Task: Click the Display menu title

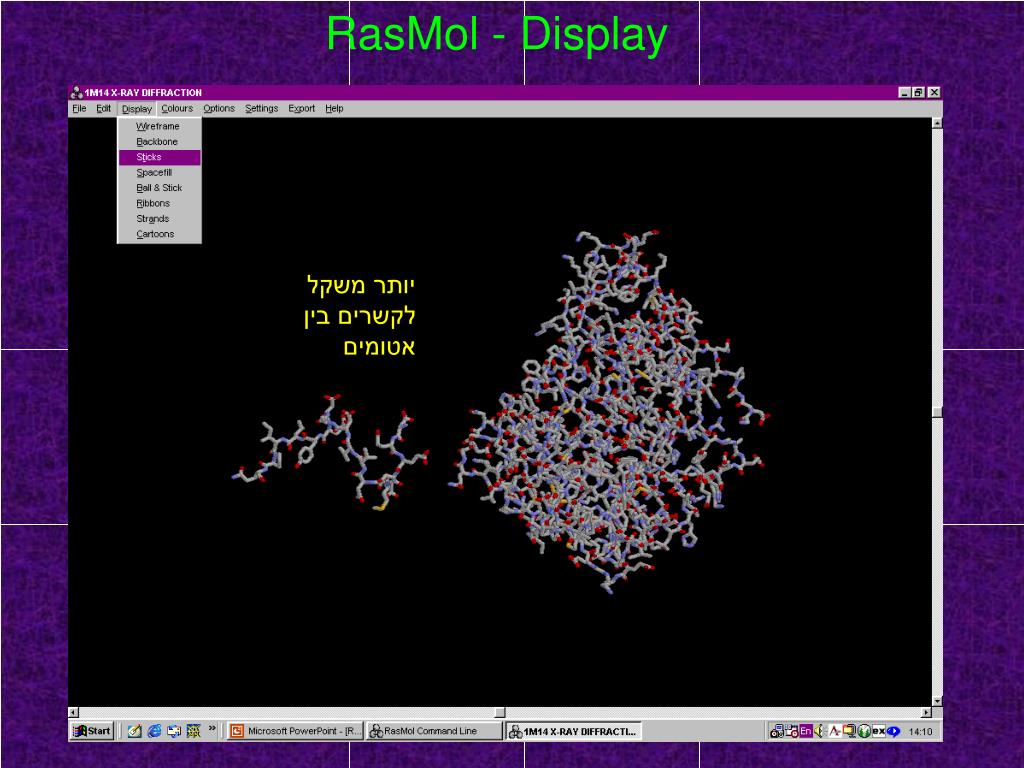Action: click(136, 109)
